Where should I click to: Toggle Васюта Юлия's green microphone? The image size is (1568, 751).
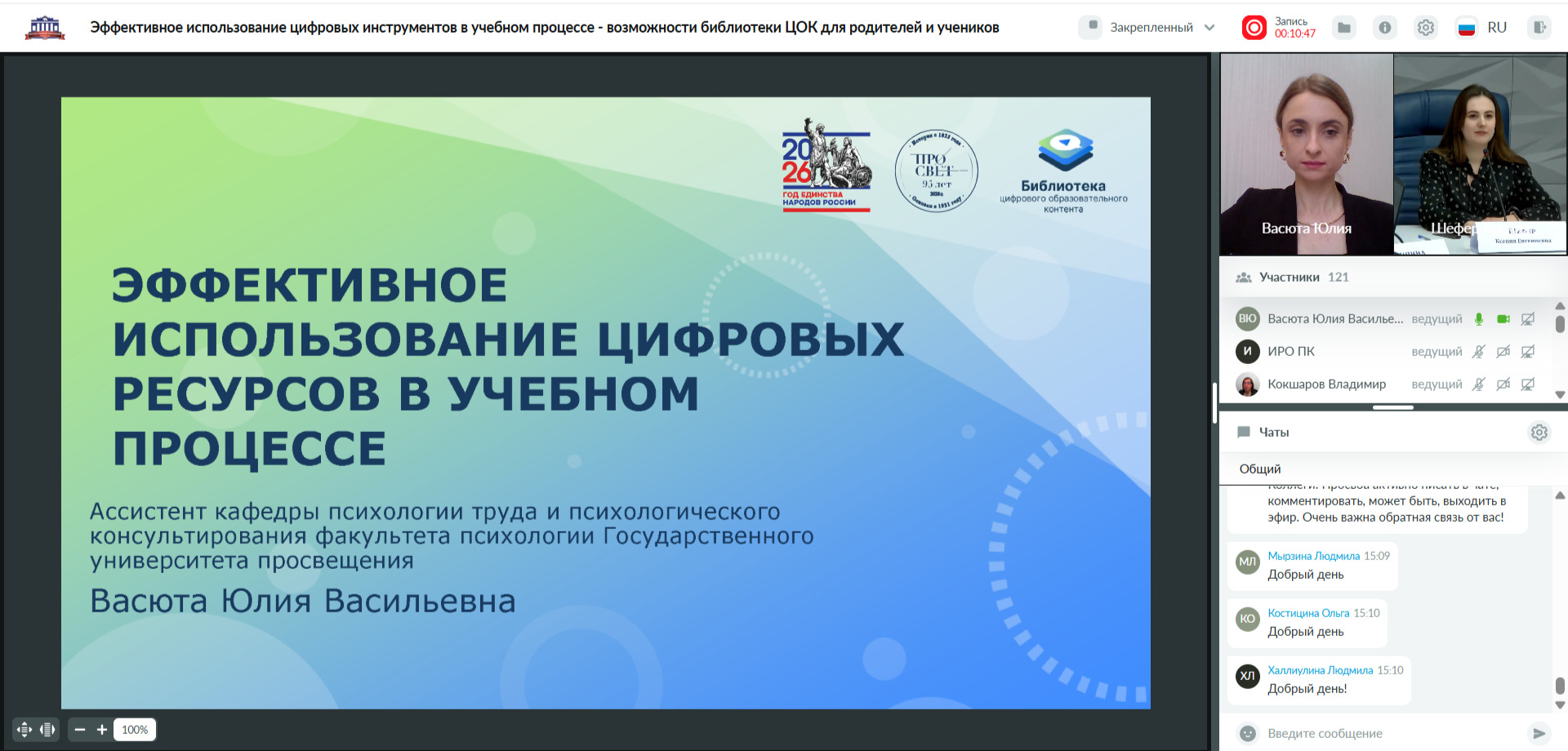tap(1478, 319)
